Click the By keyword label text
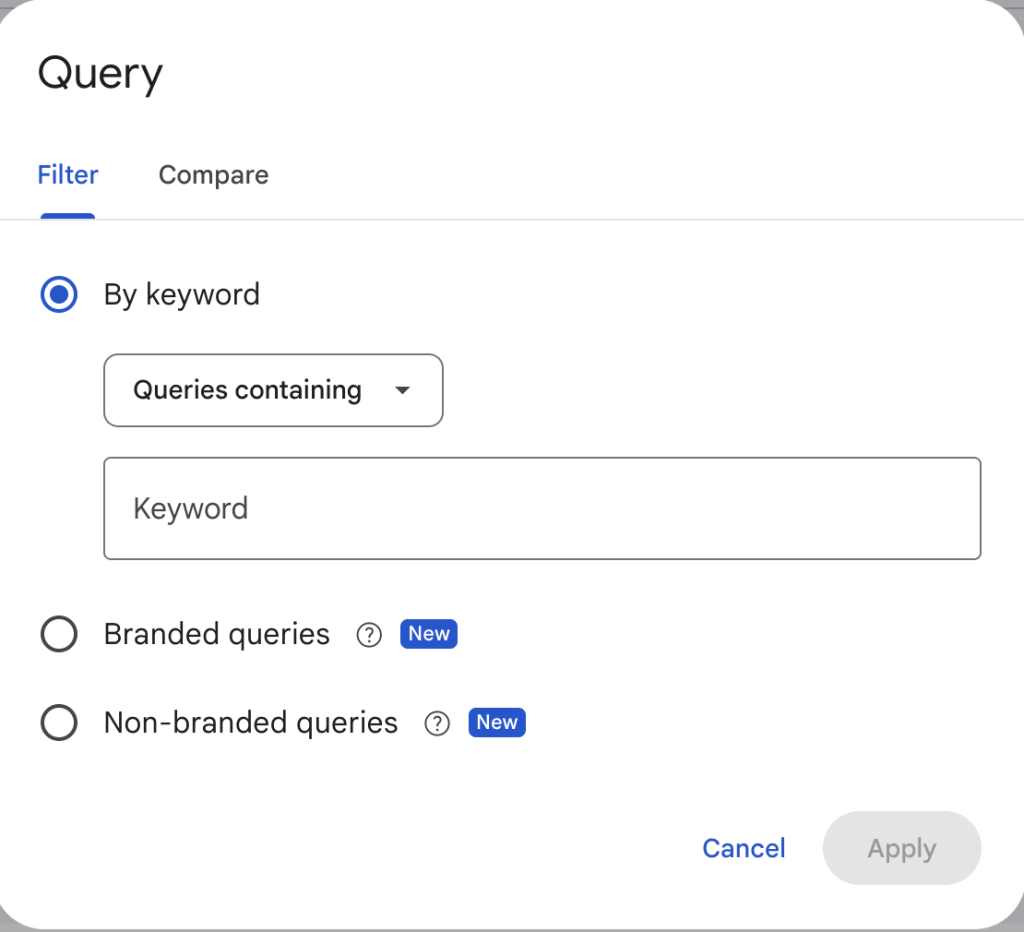Image resolution: width=1024 pixels, height=932 pixels. click(182, 295)
